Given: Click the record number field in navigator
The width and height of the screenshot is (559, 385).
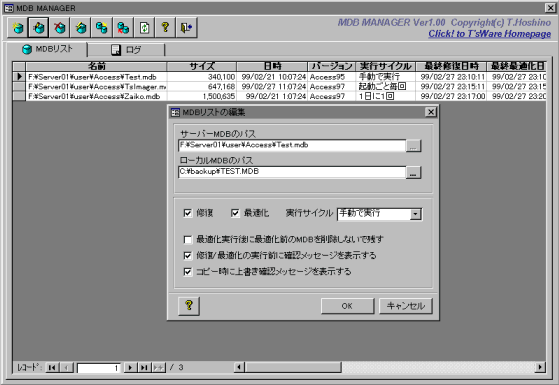Looking at the screenshot, I should [x=99, y=368].
